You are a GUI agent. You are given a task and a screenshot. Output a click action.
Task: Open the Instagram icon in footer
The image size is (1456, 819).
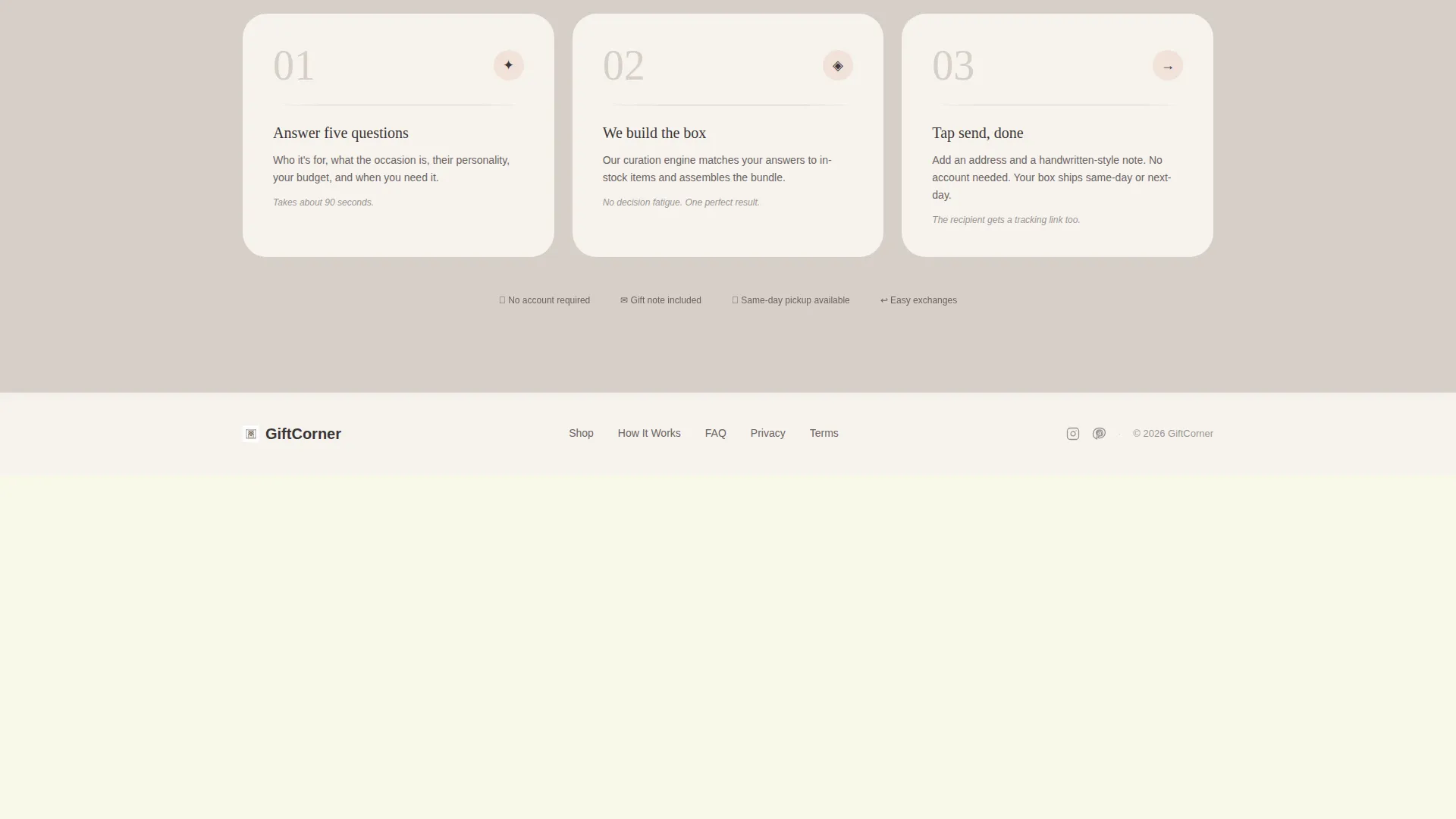point(1072,434)
